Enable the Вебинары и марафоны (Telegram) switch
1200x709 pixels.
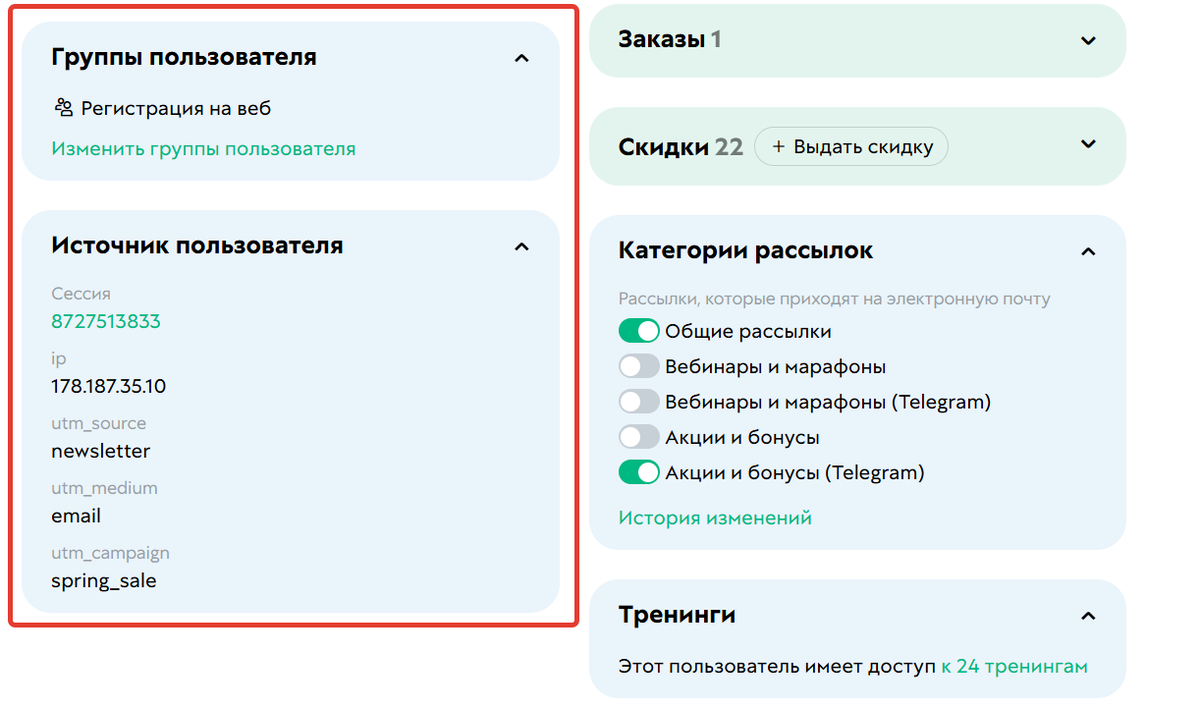638,401
